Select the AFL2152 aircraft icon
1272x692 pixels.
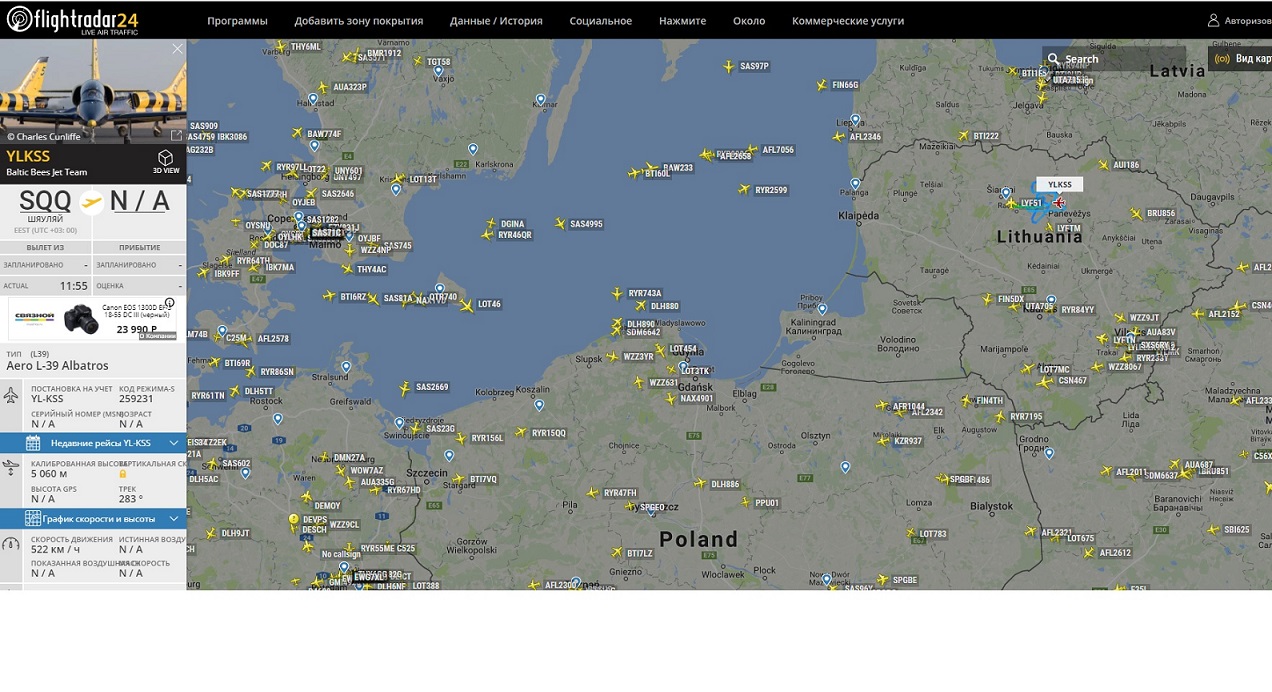click(x=1197, y=314)
